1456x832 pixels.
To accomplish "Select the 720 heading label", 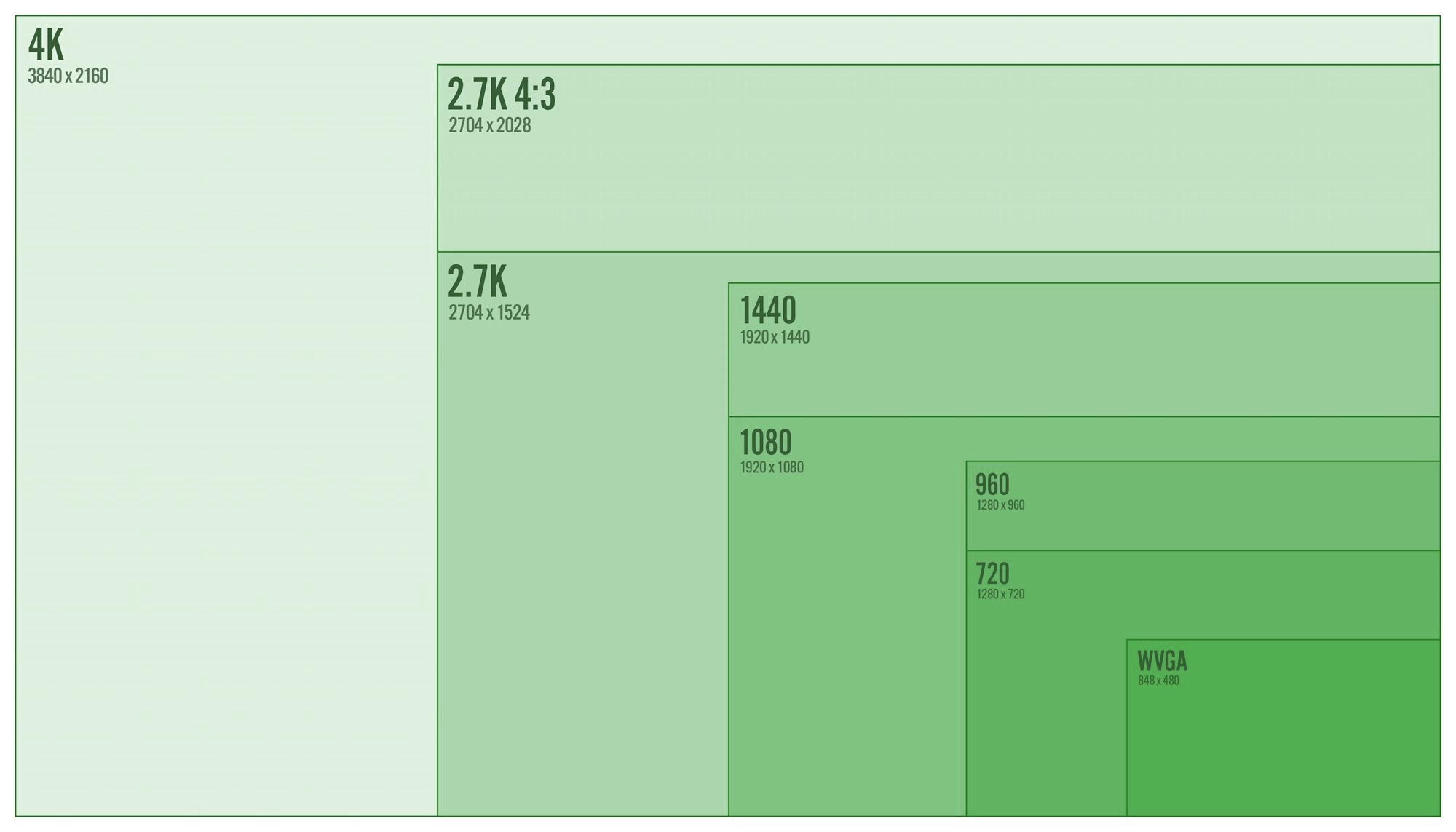I will click(992, 574).
